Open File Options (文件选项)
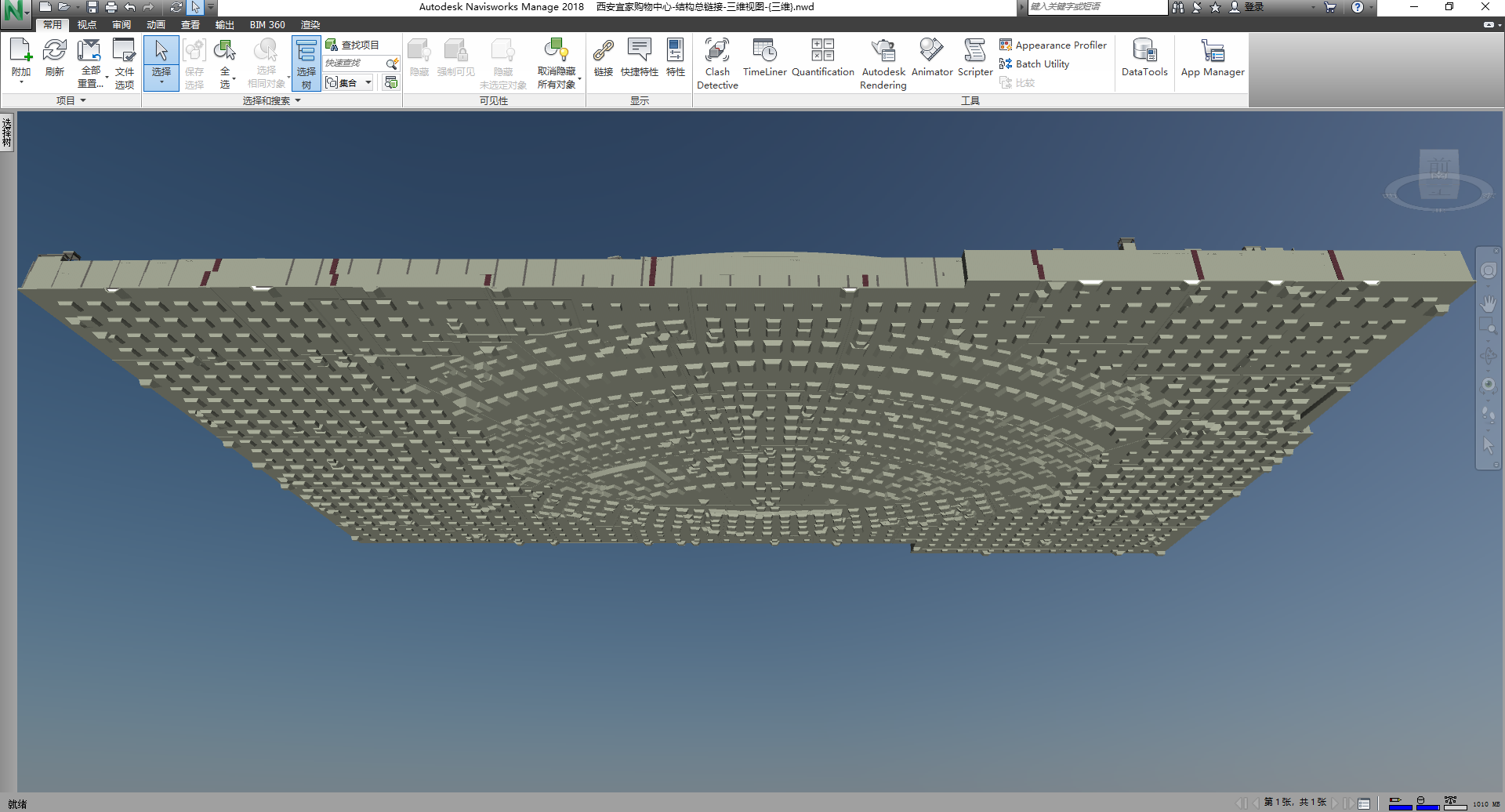 [125, 63]
